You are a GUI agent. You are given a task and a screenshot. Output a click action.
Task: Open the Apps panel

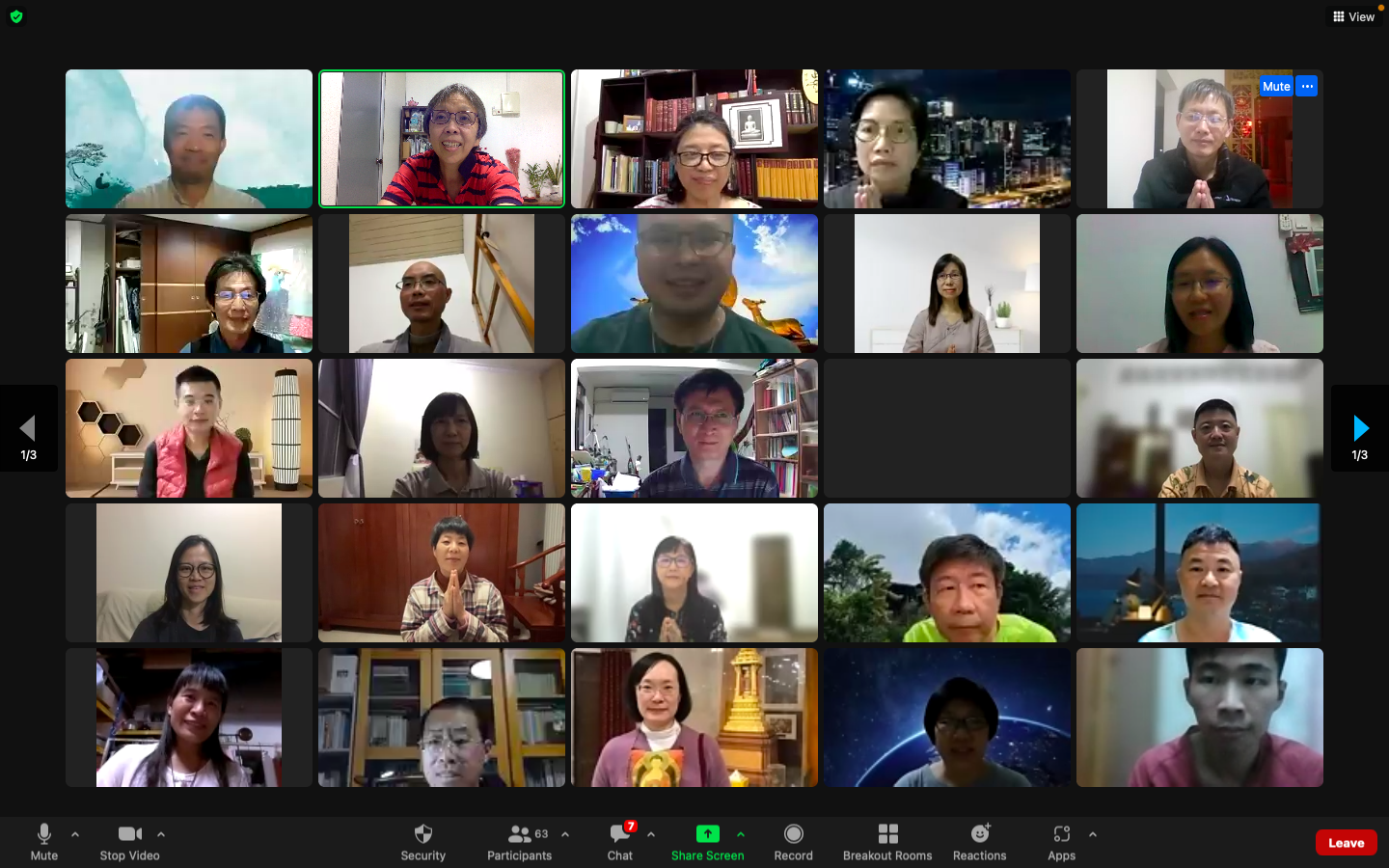1061,834
